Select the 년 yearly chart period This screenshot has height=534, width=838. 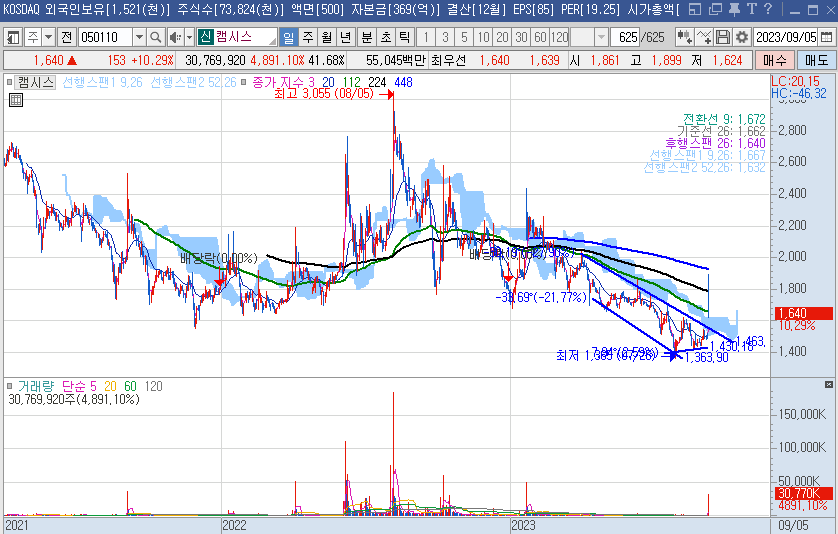(x=346, y=37)
